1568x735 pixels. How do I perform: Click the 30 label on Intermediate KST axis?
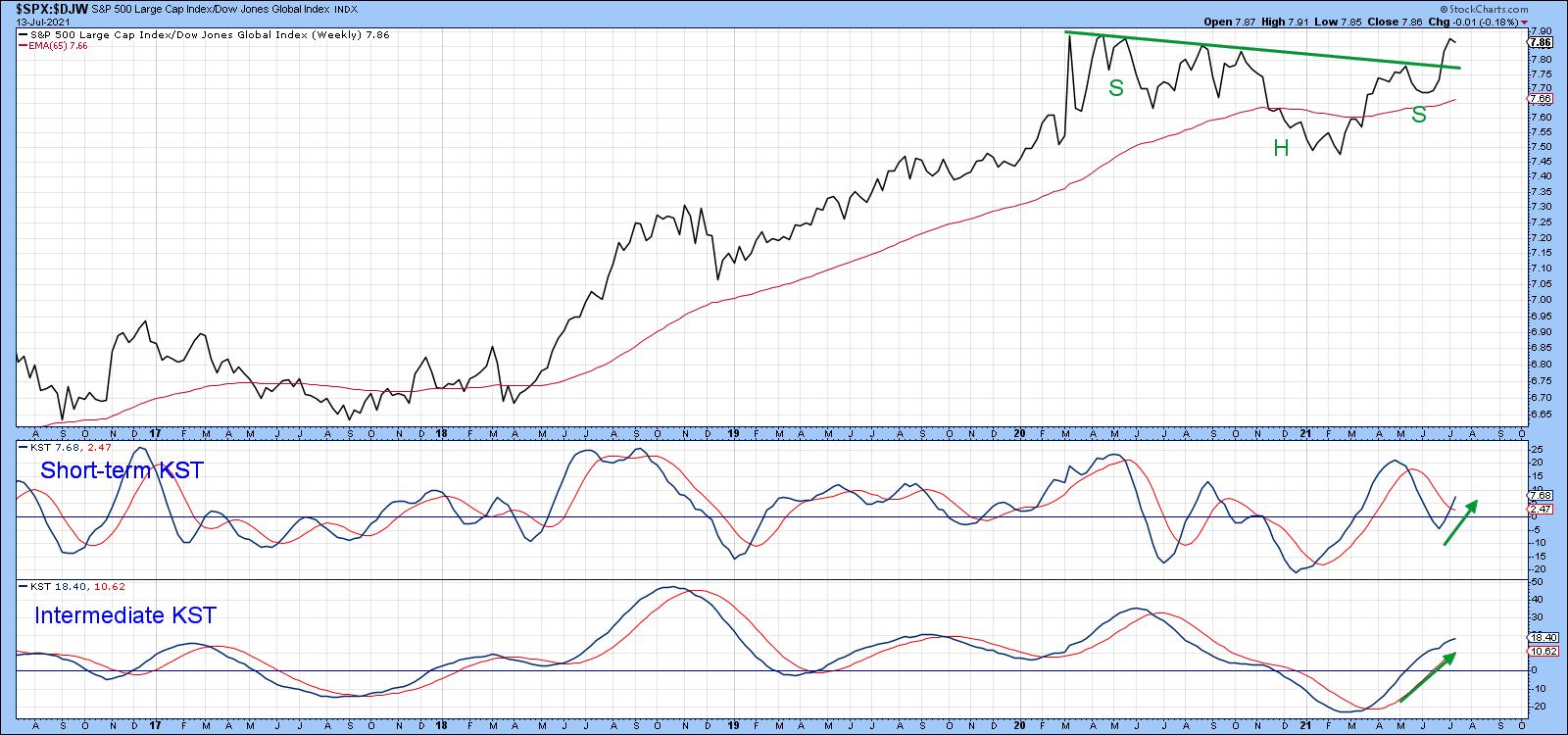pos(1535,617)
